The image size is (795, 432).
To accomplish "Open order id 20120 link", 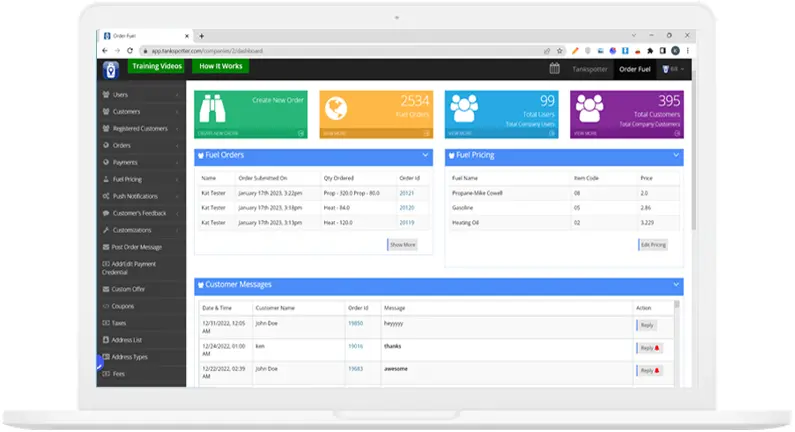I will point(407,208).
